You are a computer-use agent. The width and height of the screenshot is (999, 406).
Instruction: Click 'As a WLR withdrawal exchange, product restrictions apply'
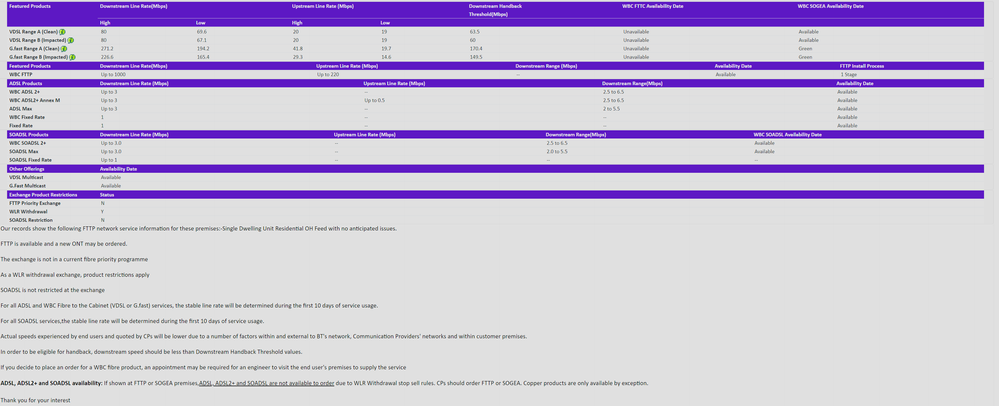[x=75, y=275]
